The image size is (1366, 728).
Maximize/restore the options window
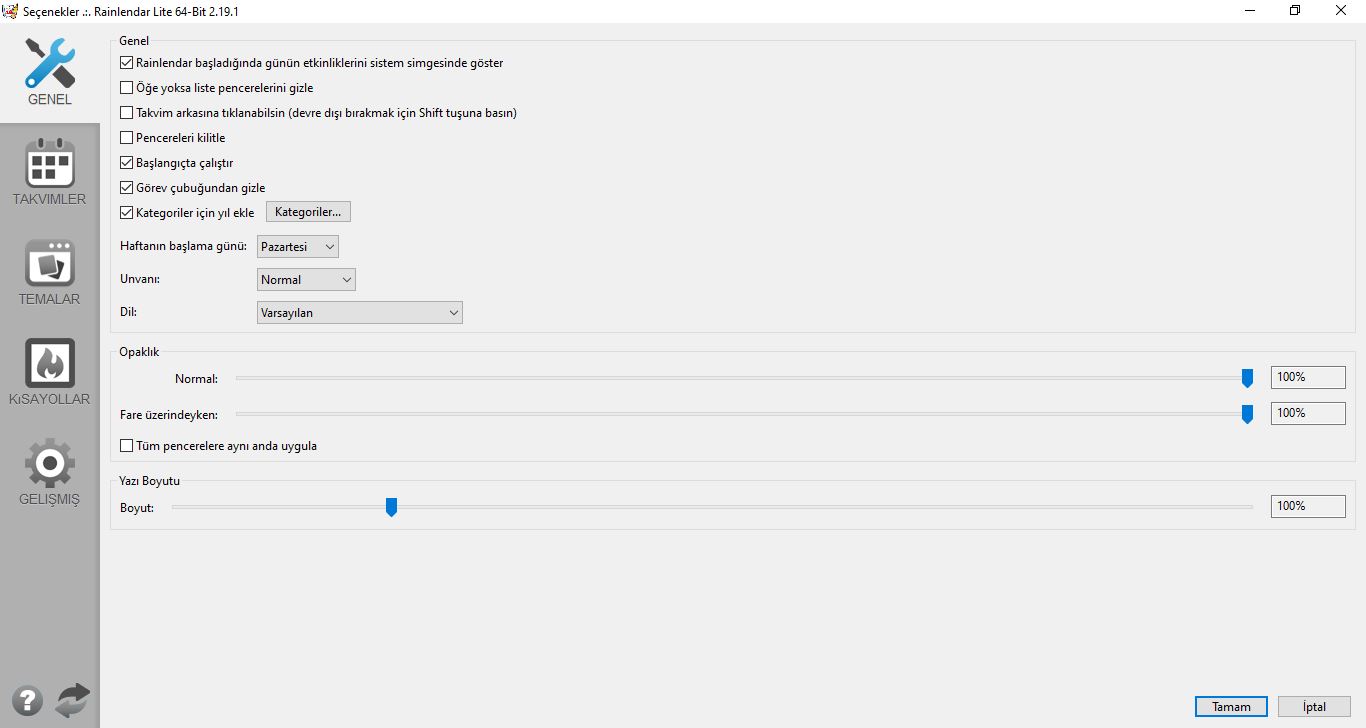pyautogui.click(x=1295, y=11)
